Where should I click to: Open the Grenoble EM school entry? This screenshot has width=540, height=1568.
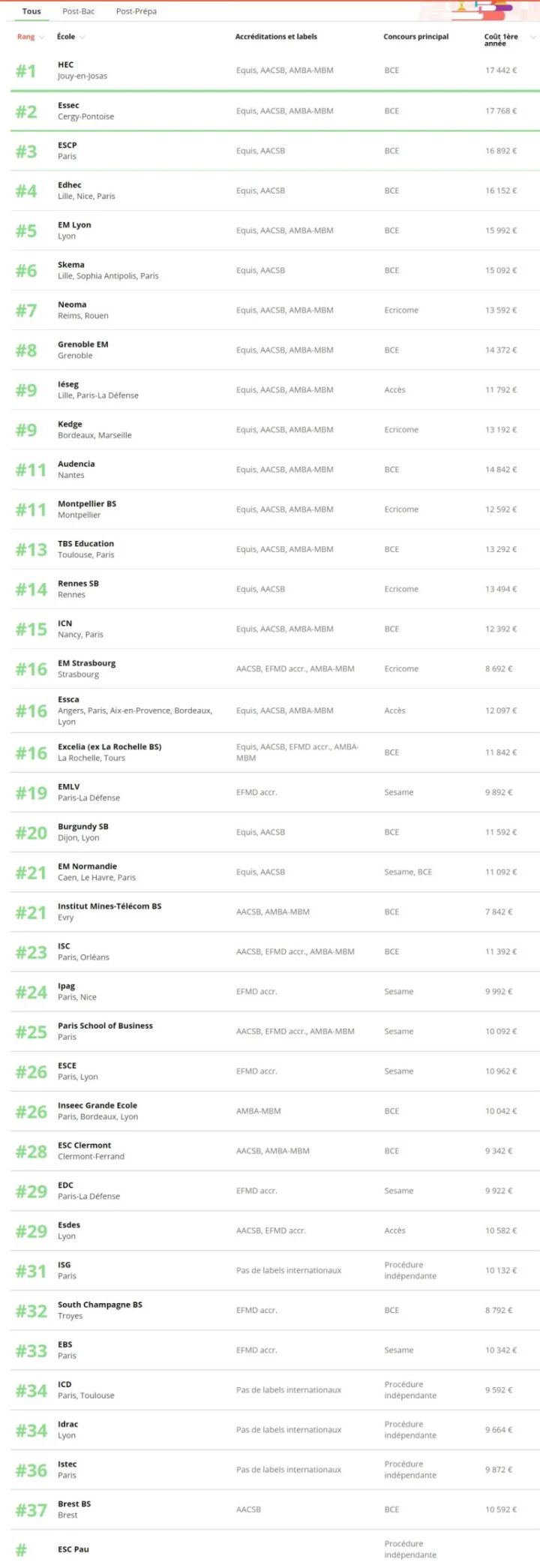83,344
